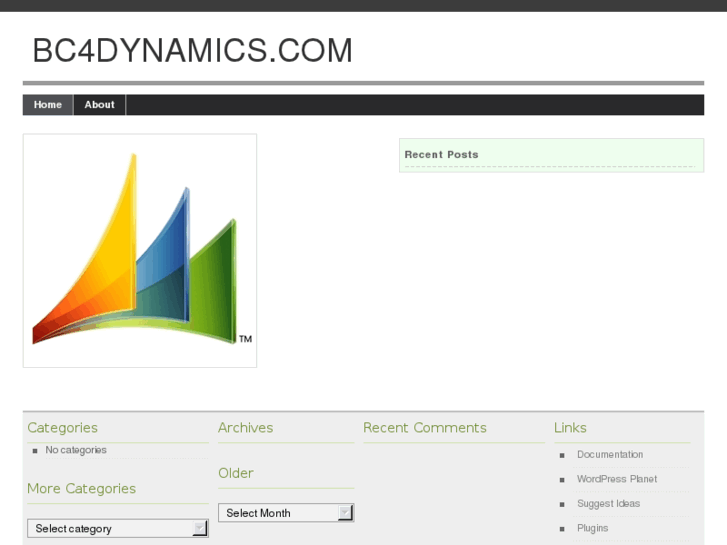Open the Suggest Ideas link
The width and height of the screenshot is (727, 545).
(x=608, y=504)
